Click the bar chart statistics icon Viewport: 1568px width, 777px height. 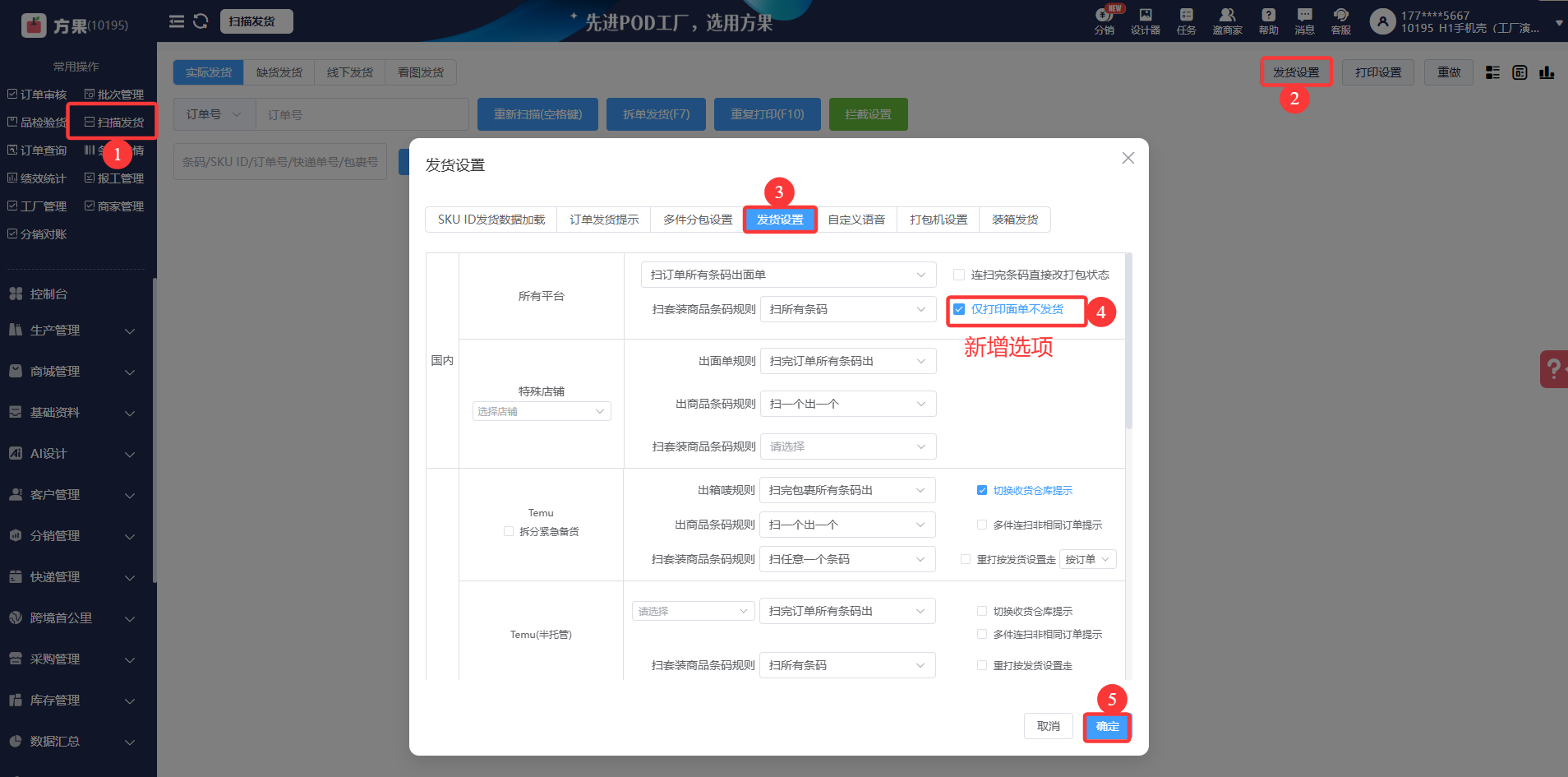pyautogui.click(x=1547, y=72)
